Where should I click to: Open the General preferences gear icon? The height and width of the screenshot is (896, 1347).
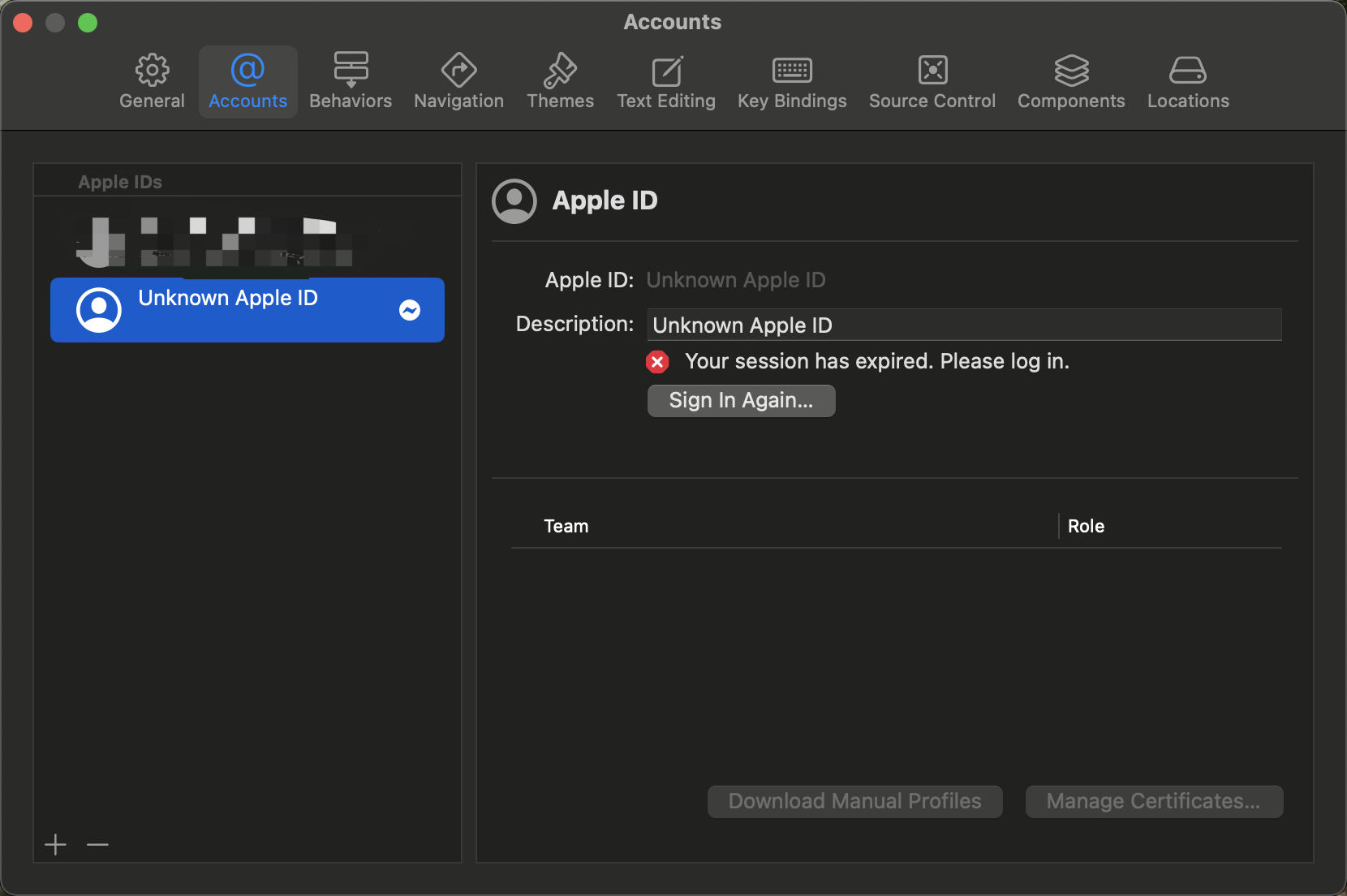click(152, 70)
